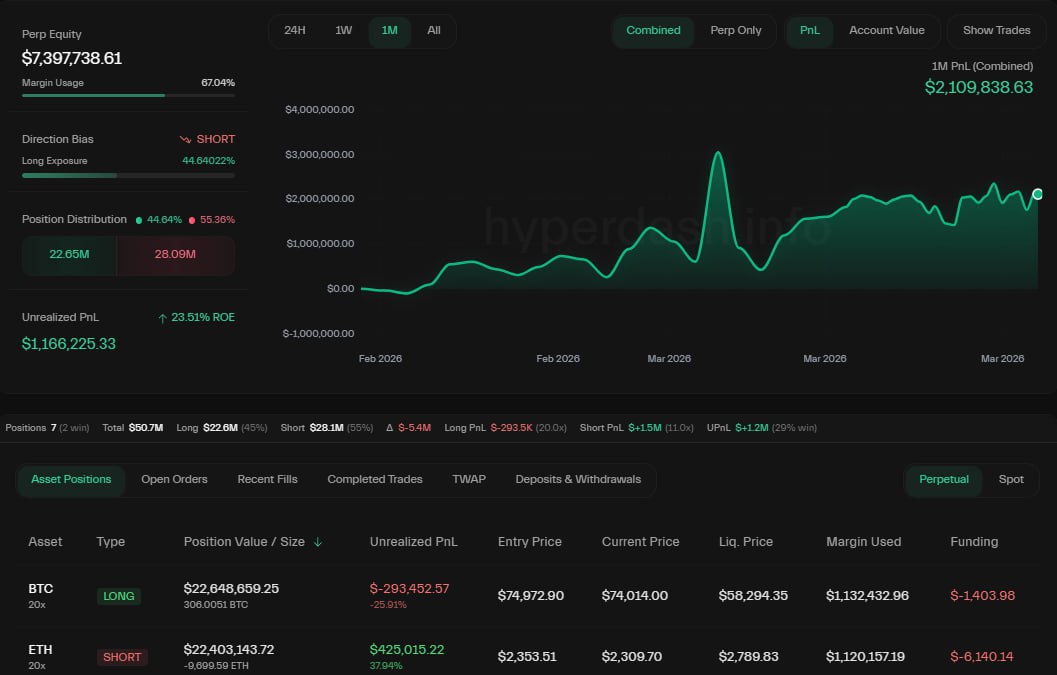Open the Completed Trades tab
1057x675 pixels.
pos(374,479)
